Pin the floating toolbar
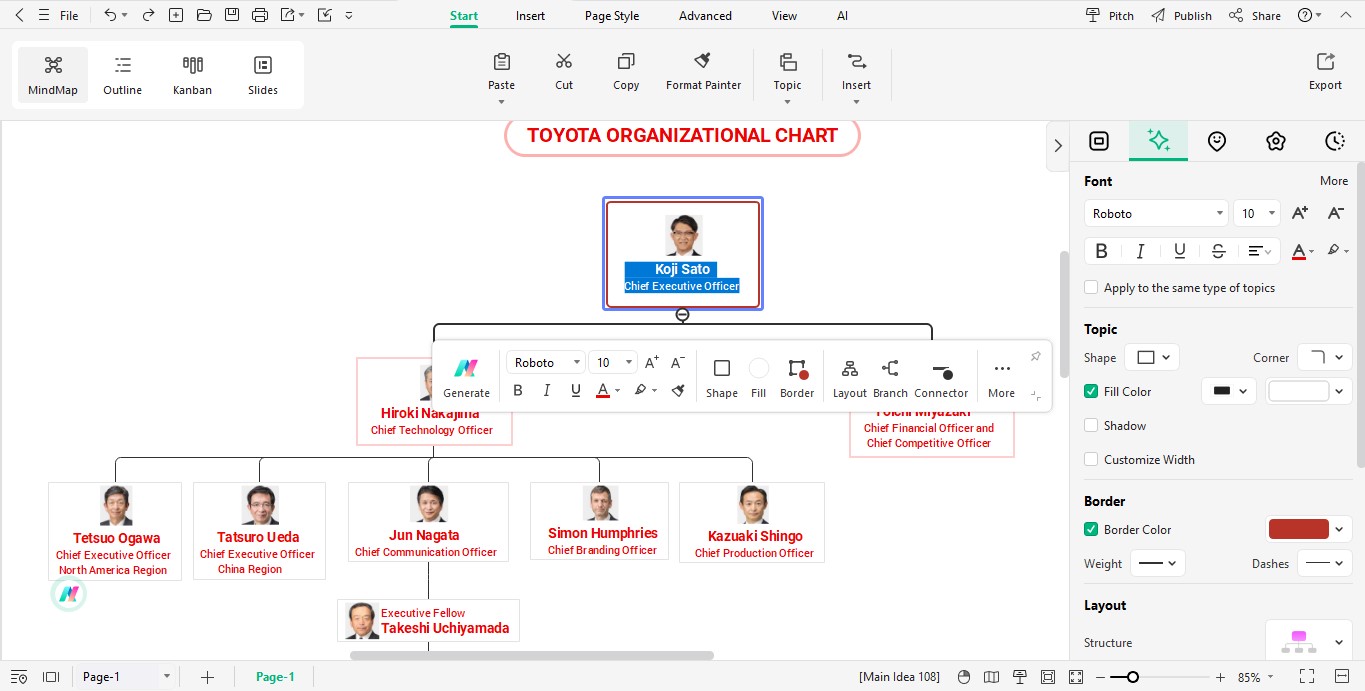 pyautogui.click(x=1036, y=357)
